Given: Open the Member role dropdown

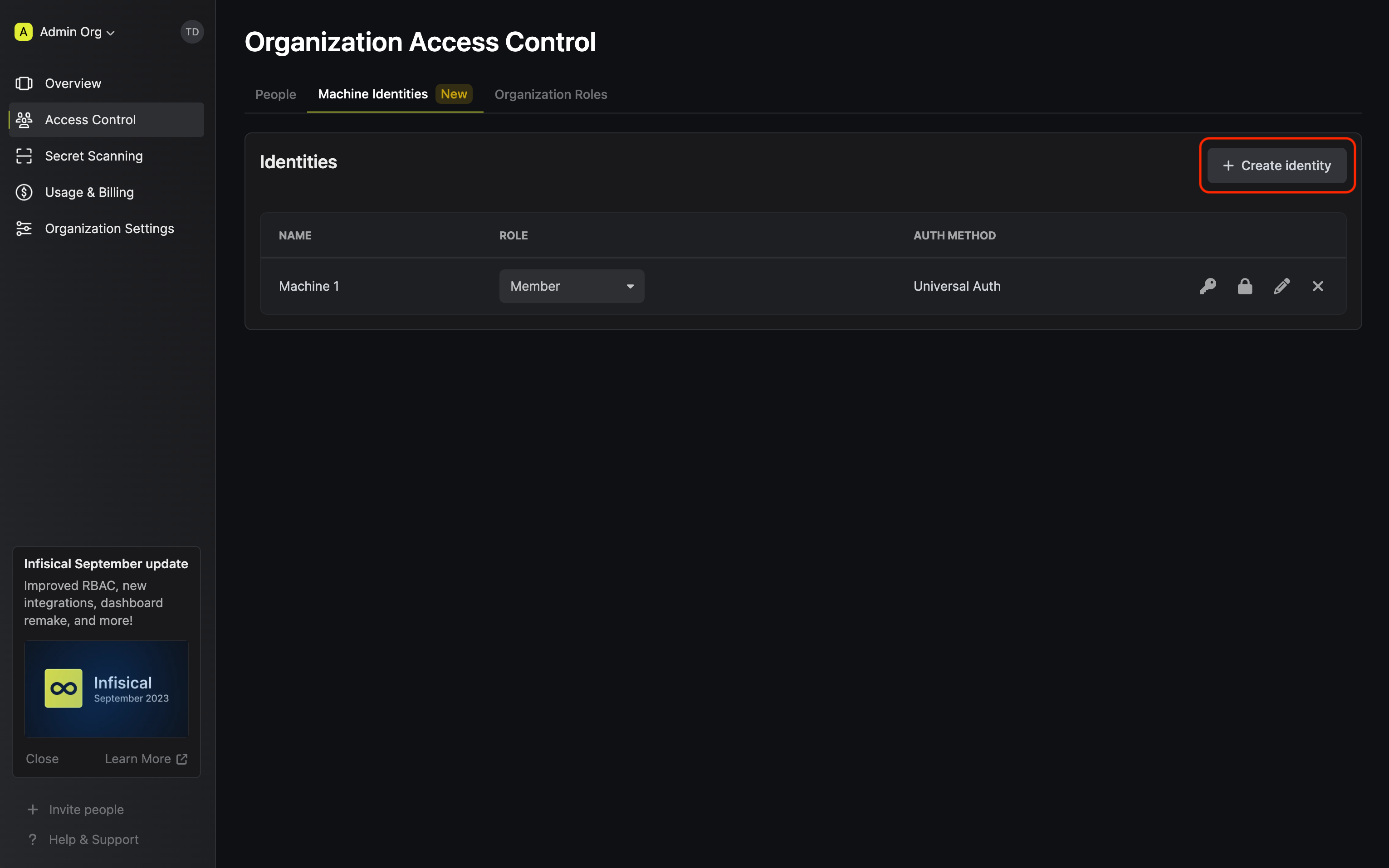Looking at the screenshot, I should tap(571, 286).
